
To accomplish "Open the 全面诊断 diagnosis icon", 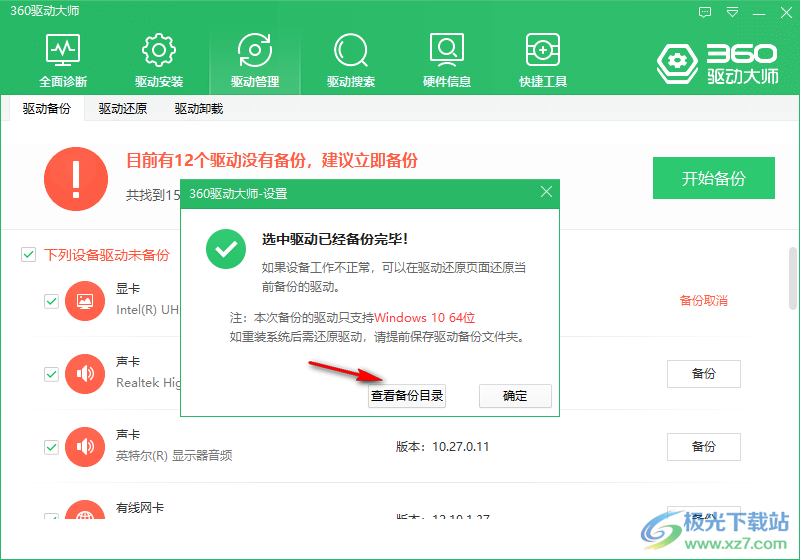I will point(63,60).
